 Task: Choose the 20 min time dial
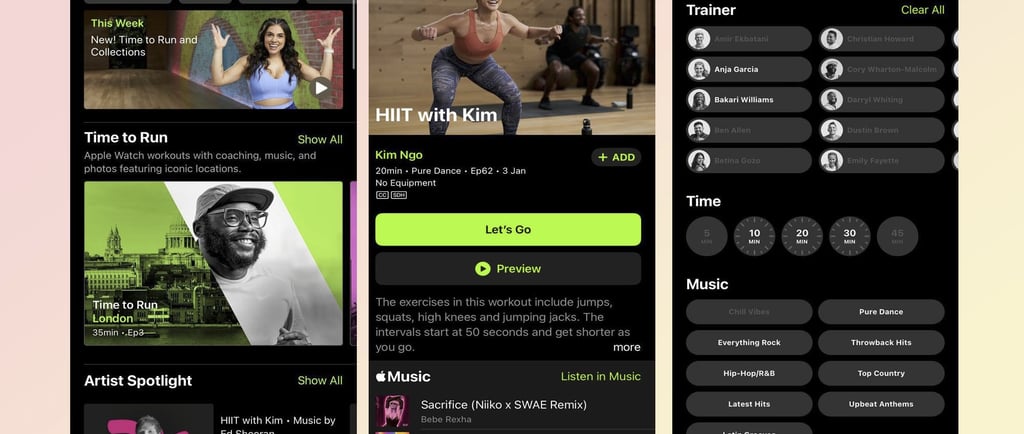(x=802, y=236)
